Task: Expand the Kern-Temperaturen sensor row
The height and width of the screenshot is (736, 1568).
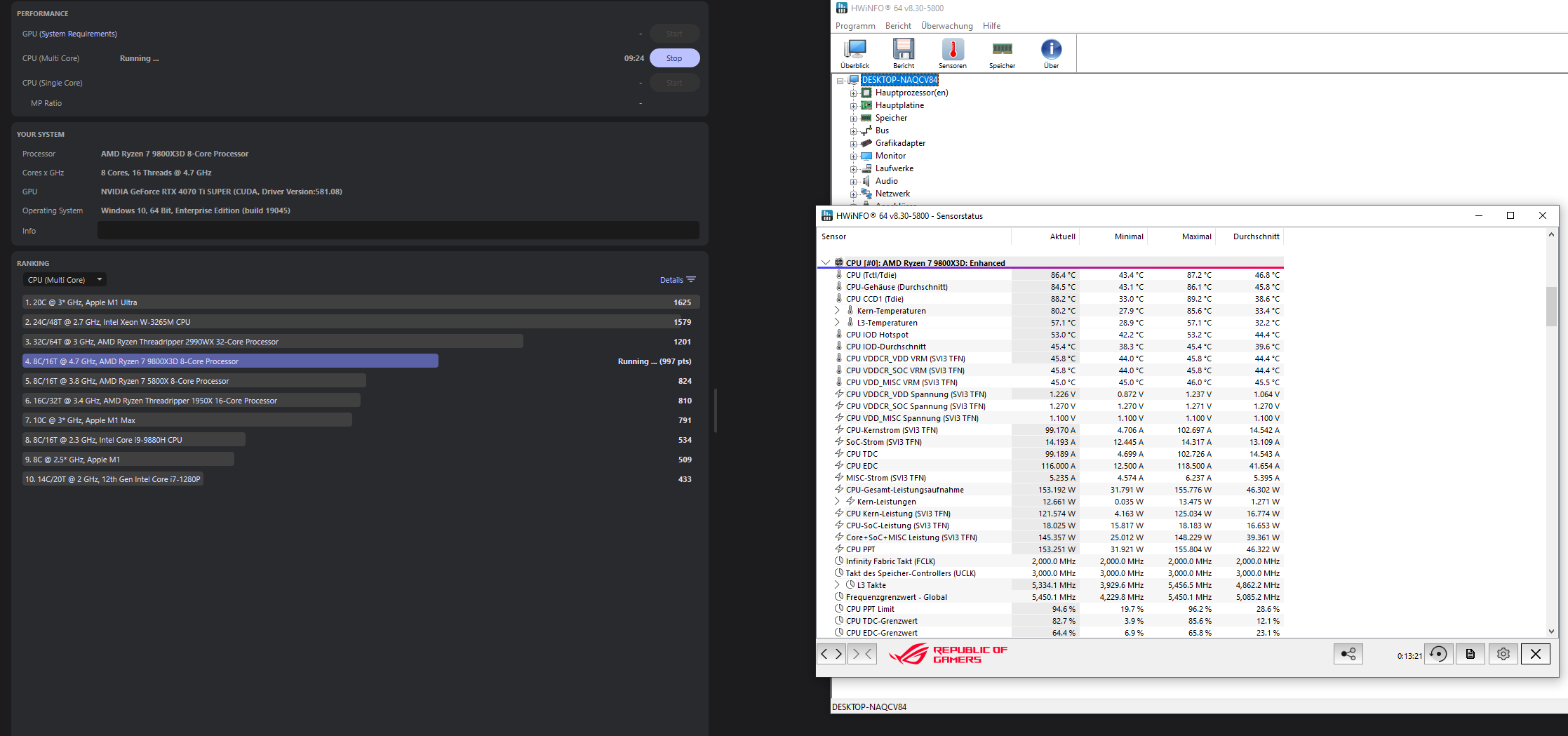Action: click(837, 311)
